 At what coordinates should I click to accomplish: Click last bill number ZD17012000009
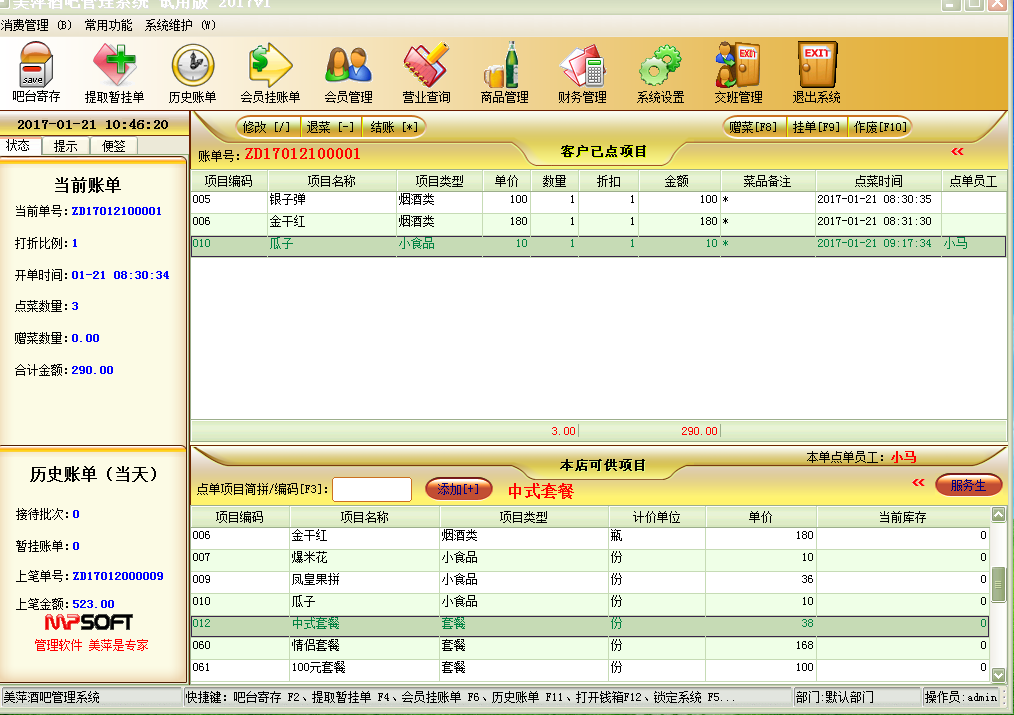point(118,576)
